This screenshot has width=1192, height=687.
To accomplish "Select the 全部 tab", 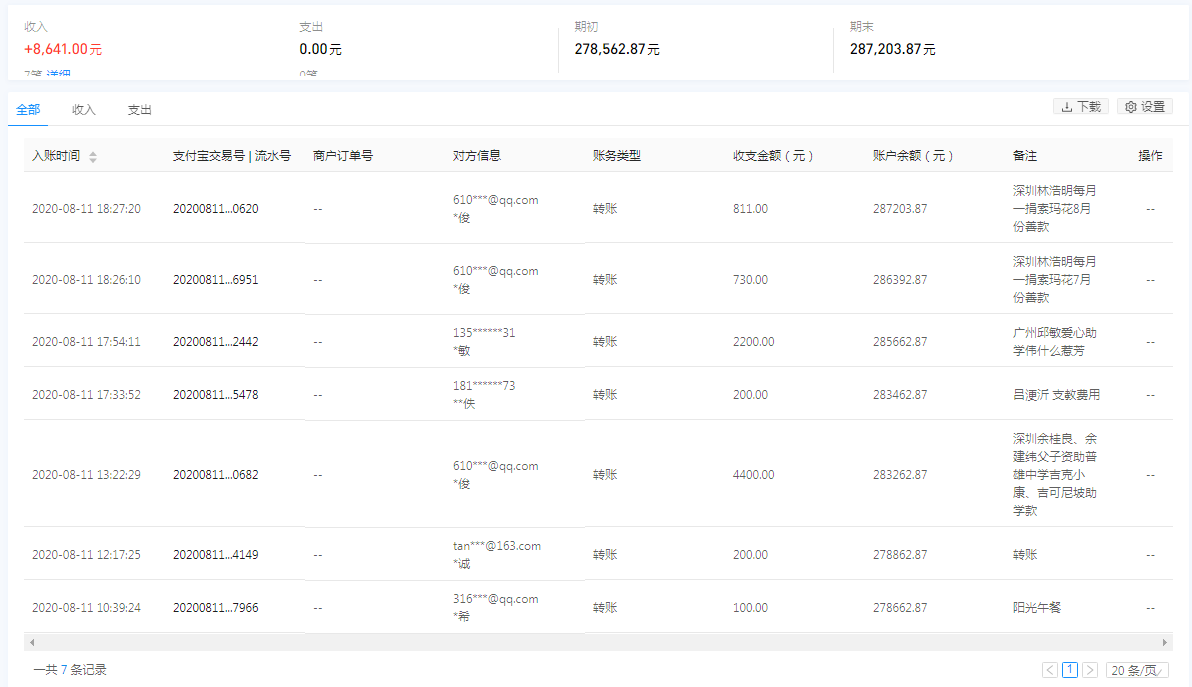I will tap(28, 110).
